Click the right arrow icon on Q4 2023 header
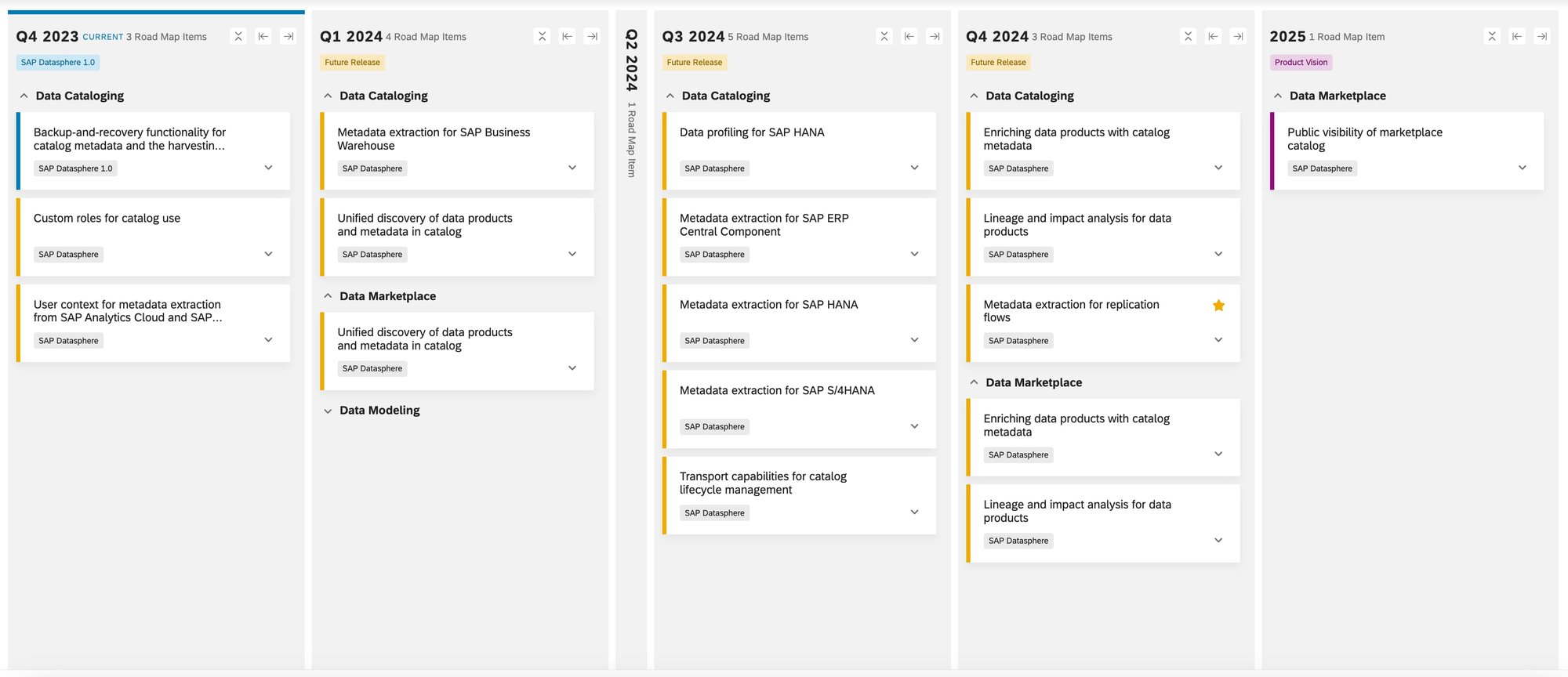The width and height of the screenshot is (1568, 677). coord(289,36)
